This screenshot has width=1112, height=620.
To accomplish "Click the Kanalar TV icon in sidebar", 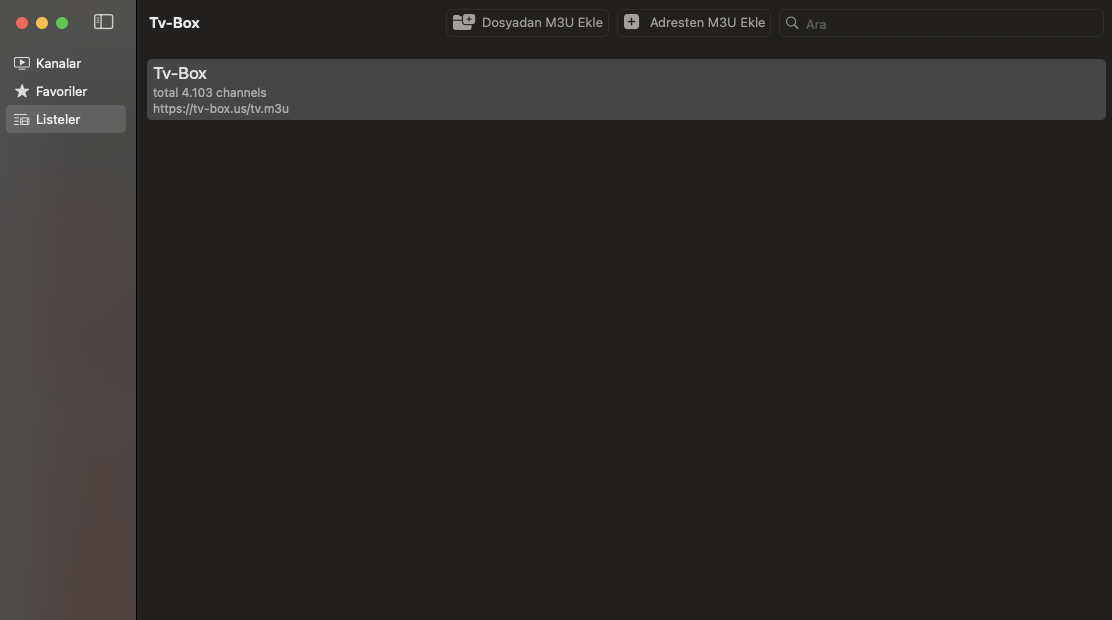I will pos(22,63).
